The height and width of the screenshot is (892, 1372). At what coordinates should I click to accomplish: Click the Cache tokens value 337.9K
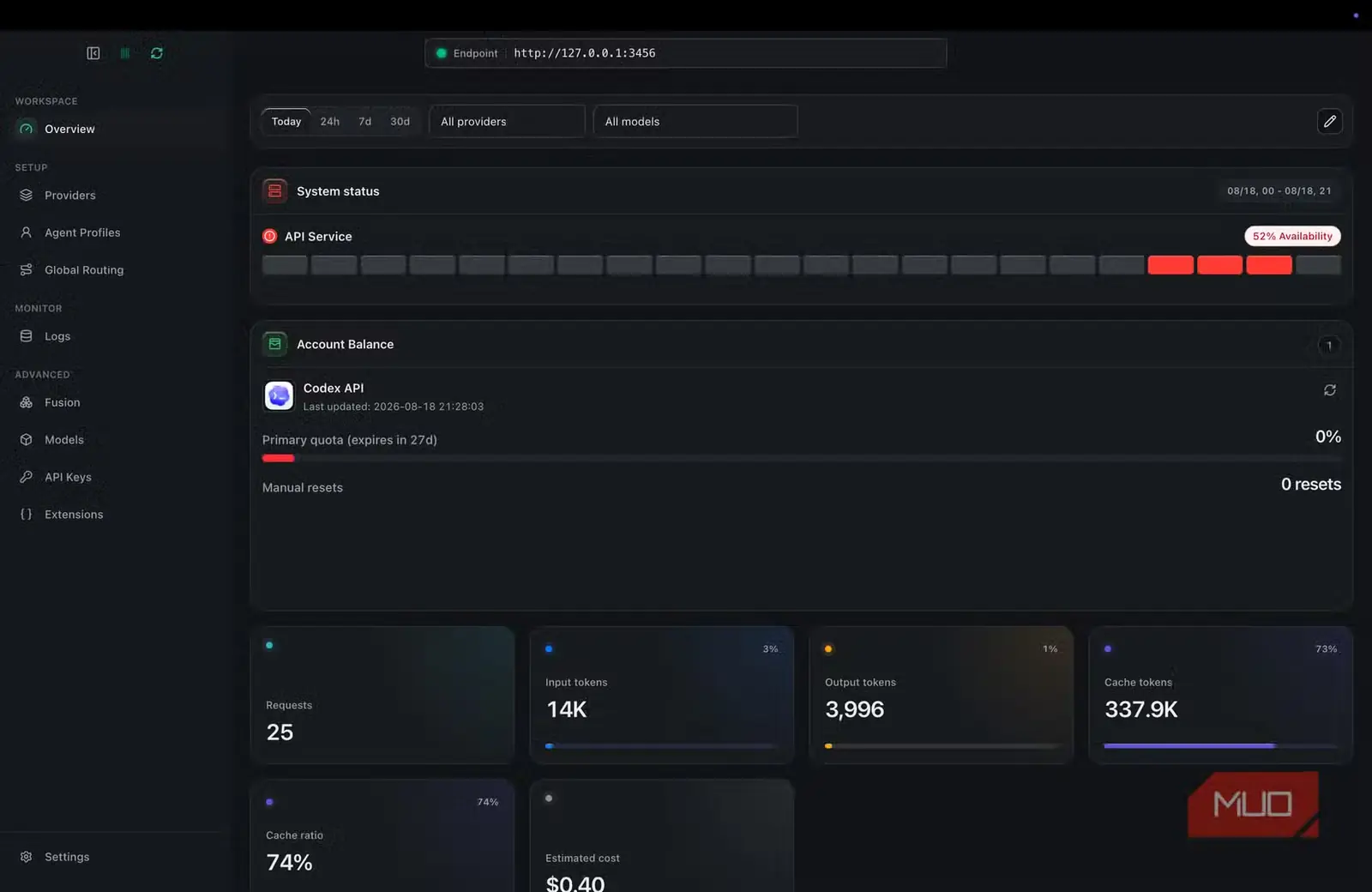tap(1141, 710)
